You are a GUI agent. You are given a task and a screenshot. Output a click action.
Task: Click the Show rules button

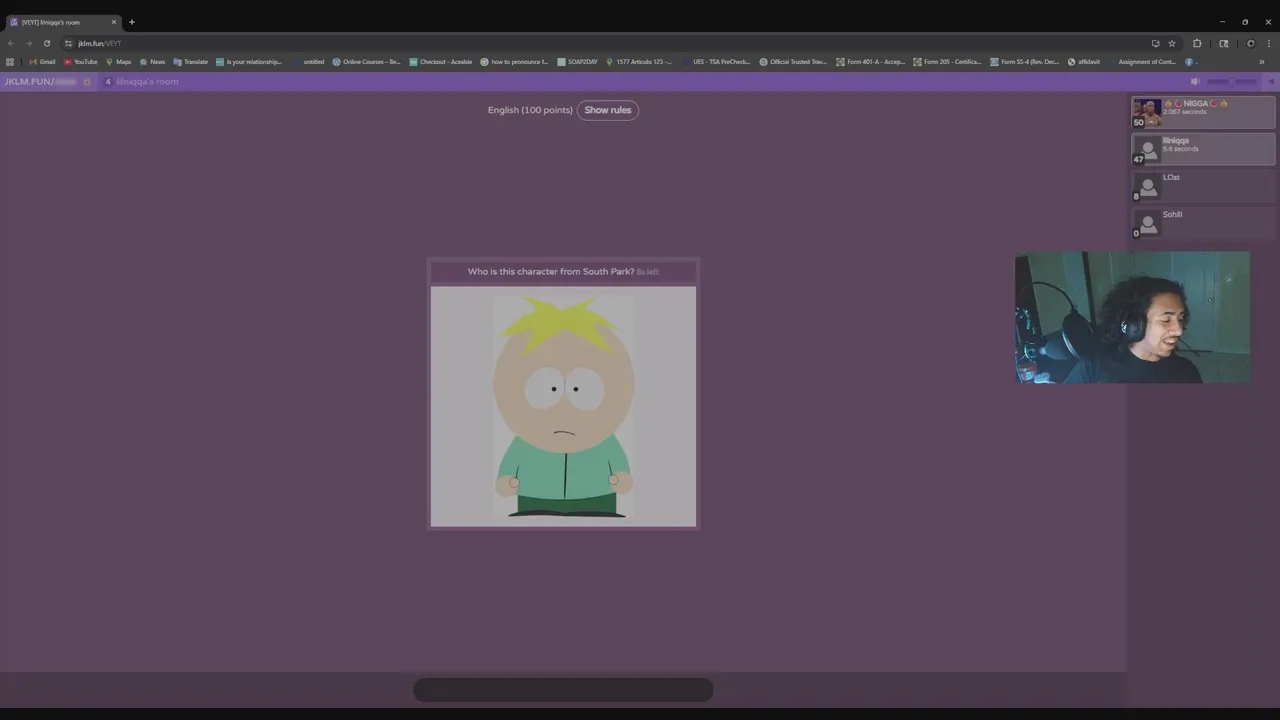(x=608, y=110)
